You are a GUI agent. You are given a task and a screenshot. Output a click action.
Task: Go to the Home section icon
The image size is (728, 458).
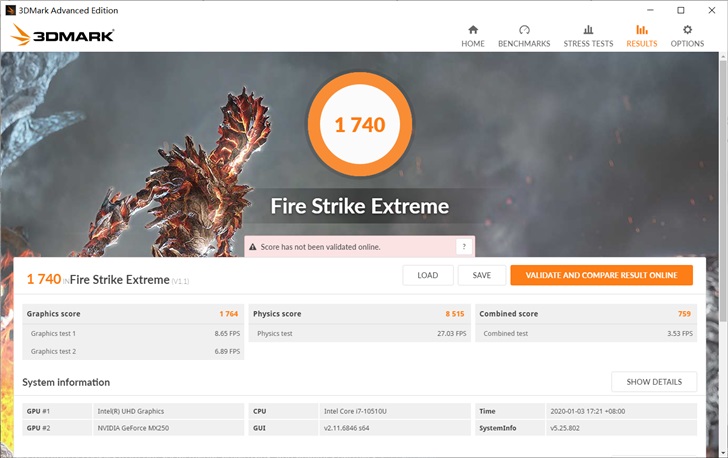point(473,30)
